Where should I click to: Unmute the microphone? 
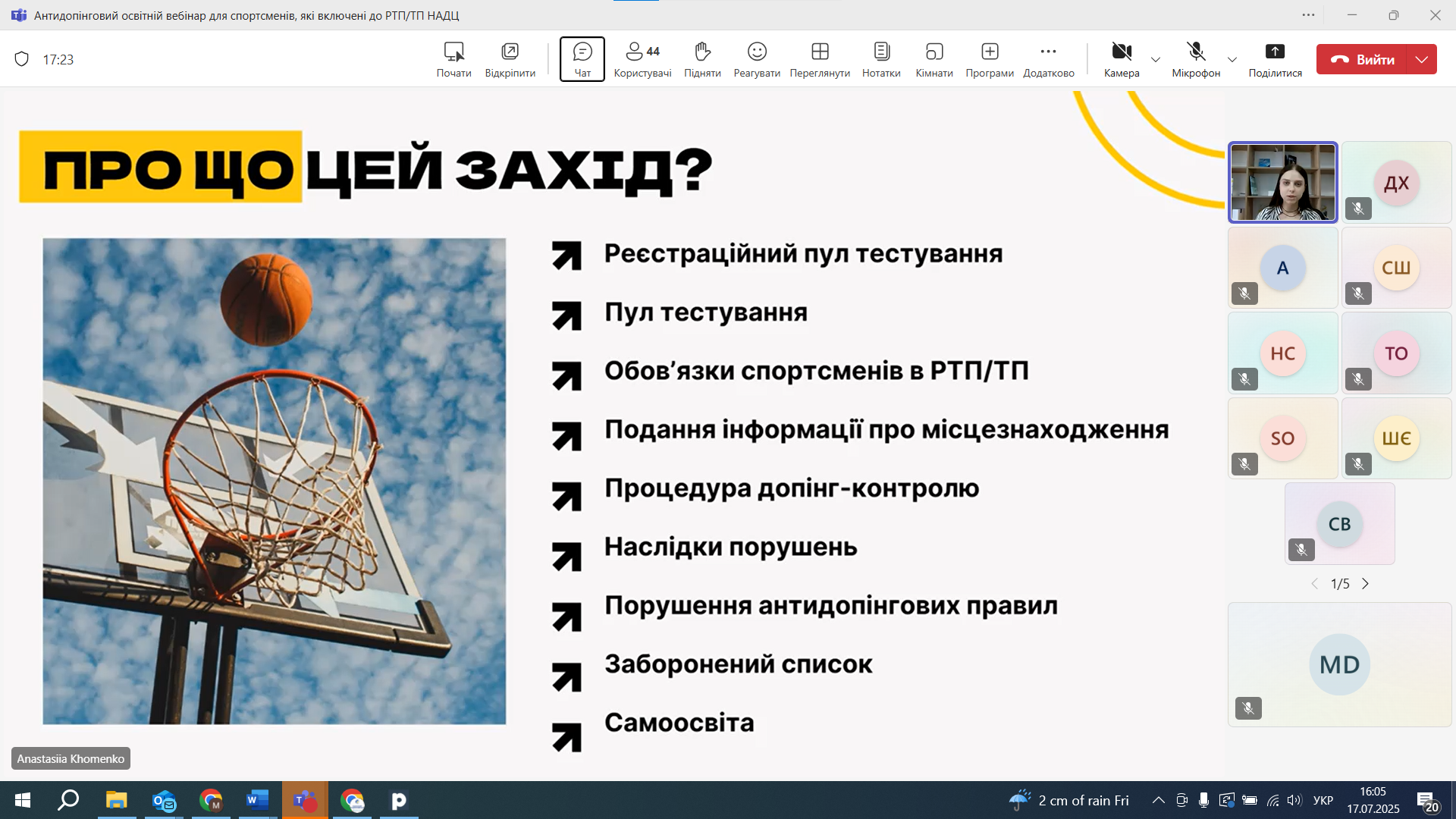tap(1196, 59)
